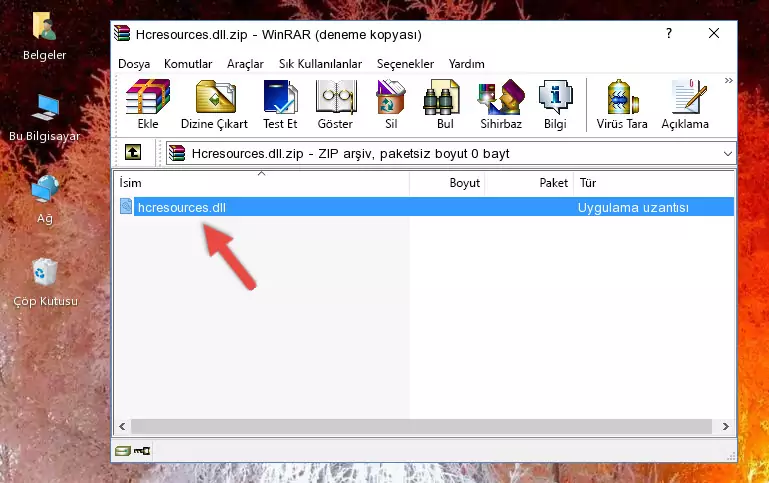Viewport: 769px width, 483px height.
Task: Open the Komutlar menu
Action: [x=188, y=64]
